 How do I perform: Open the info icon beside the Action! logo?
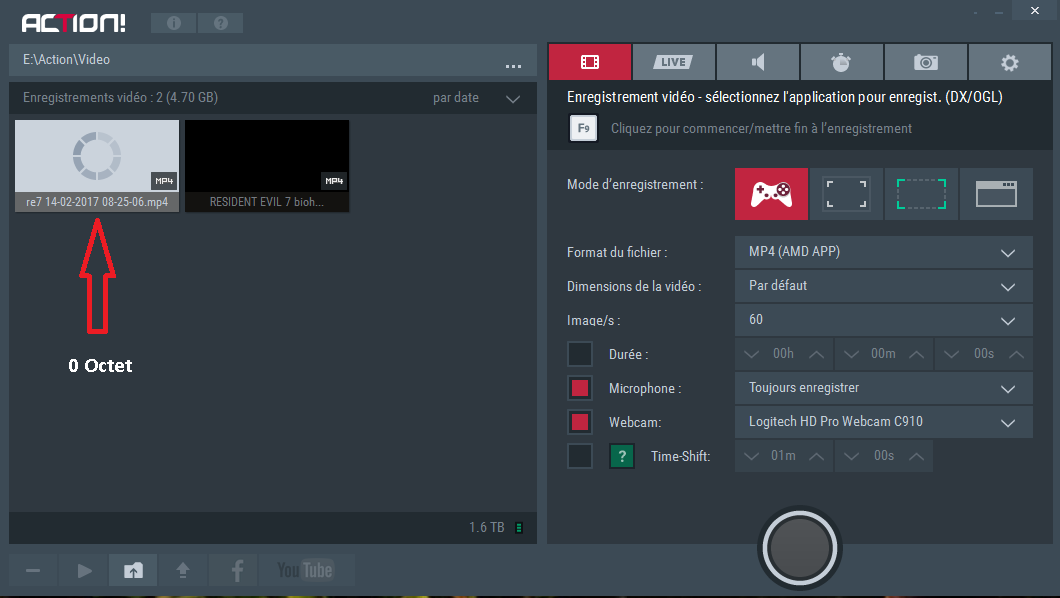tap(174, 23)
